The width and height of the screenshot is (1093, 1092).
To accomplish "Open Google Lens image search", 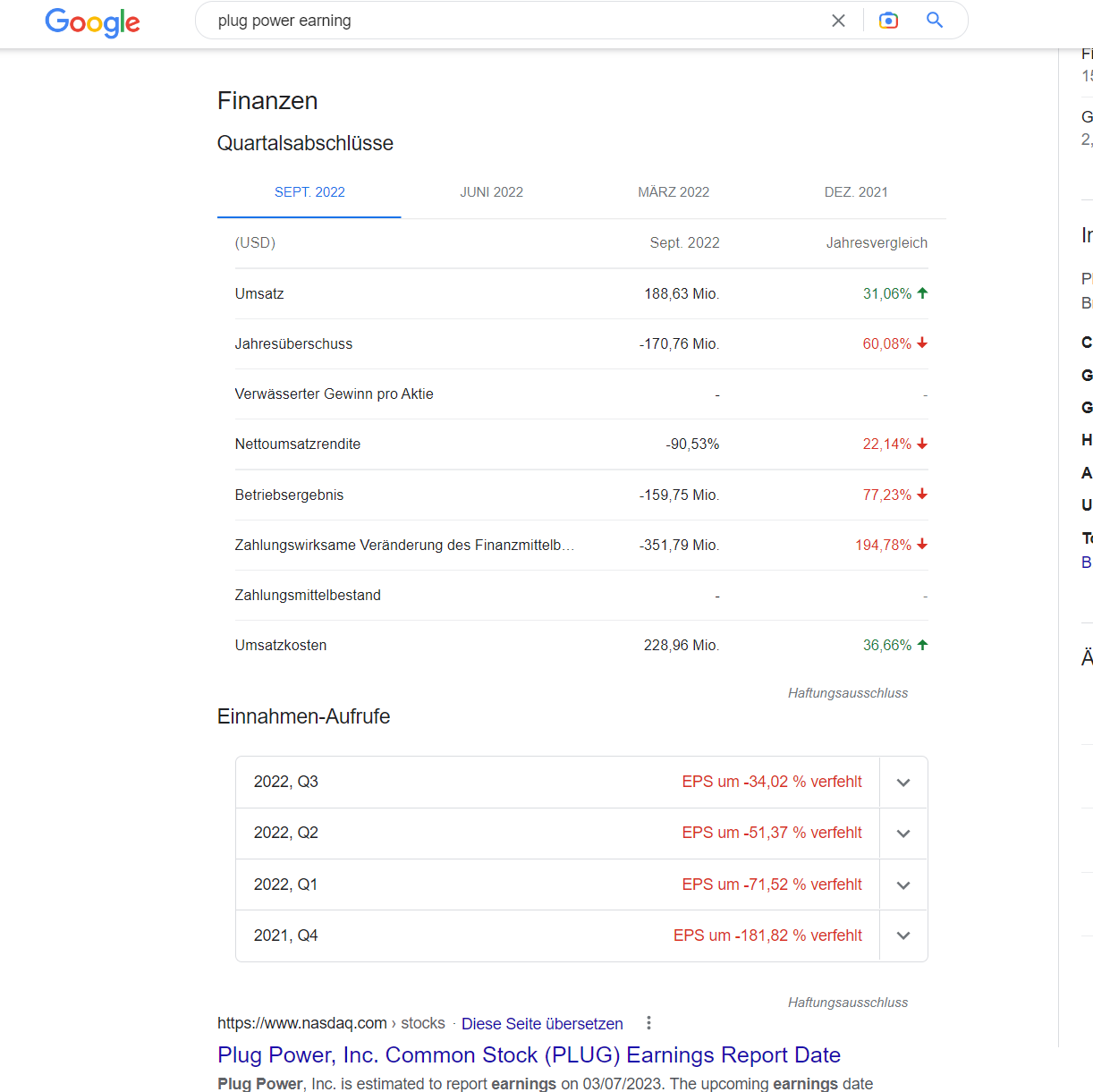I will [x=888, y=21].
